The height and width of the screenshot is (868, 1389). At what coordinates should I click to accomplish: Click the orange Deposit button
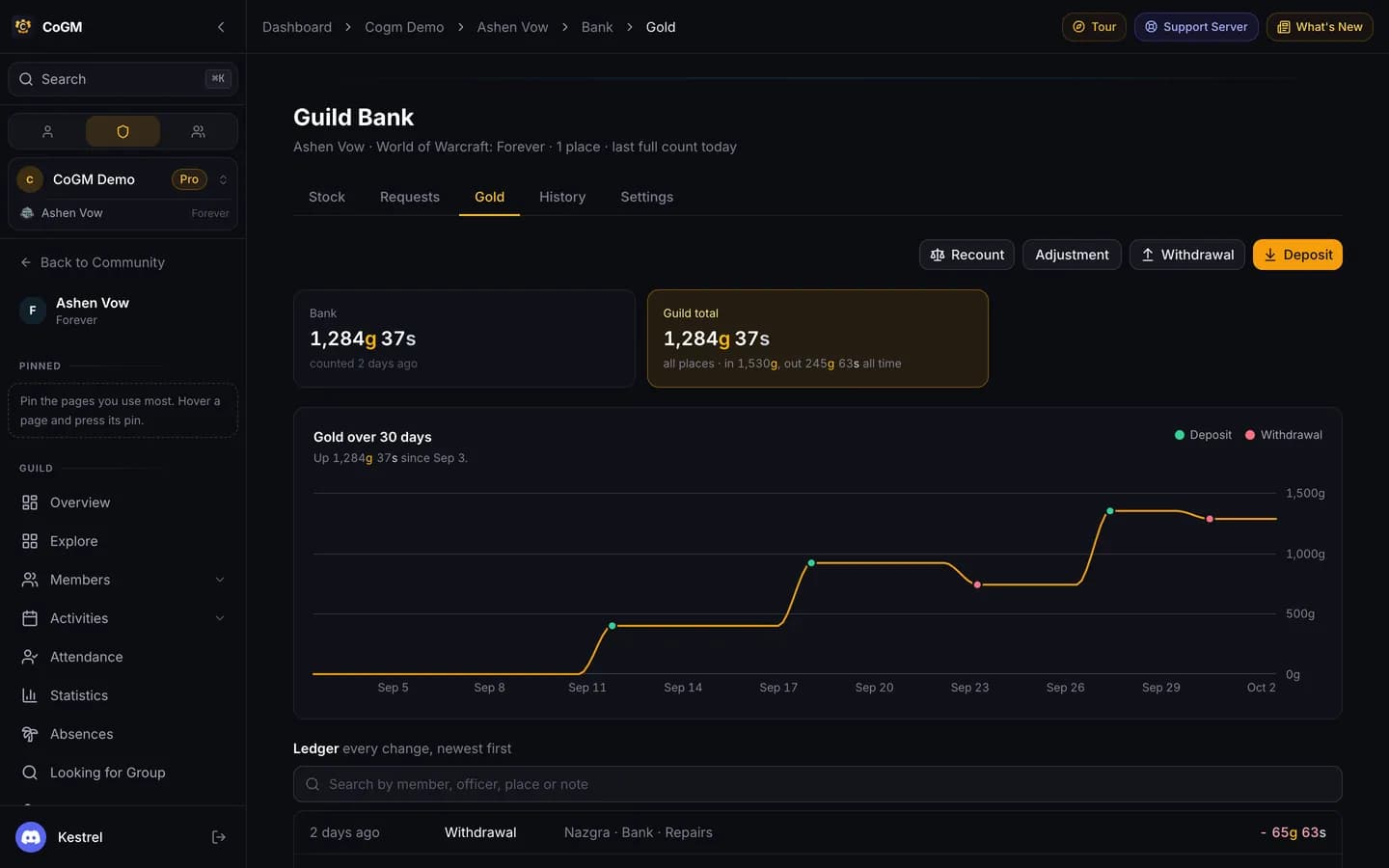tap(1297, 255)
